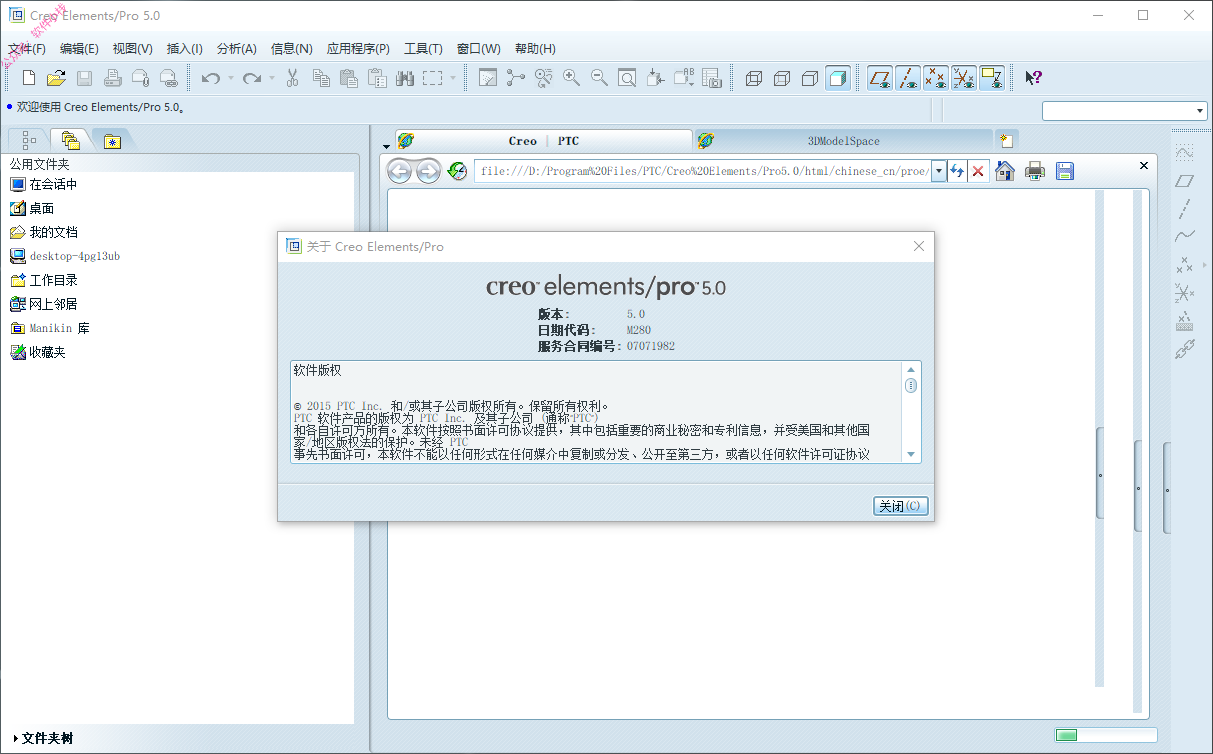Expand the Redo history dropdown arrow

pos(271,78)
